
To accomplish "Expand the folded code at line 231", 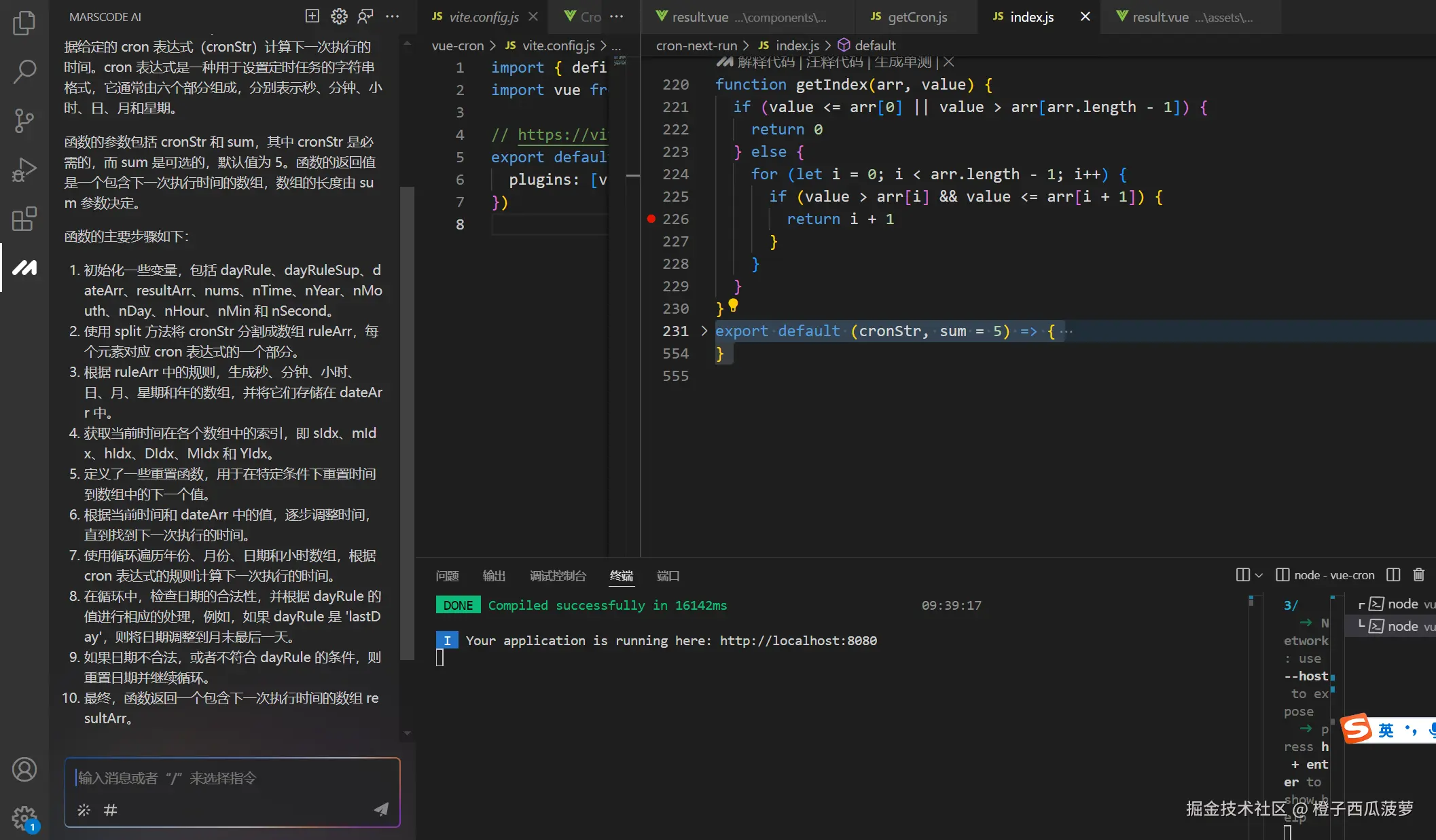I will (704, 331).
